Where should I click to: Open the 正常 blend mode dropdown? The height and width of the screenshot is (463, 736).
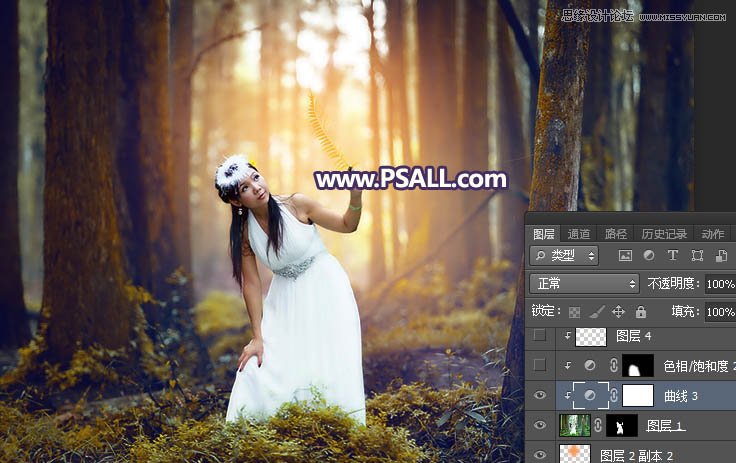pos(584,284)
